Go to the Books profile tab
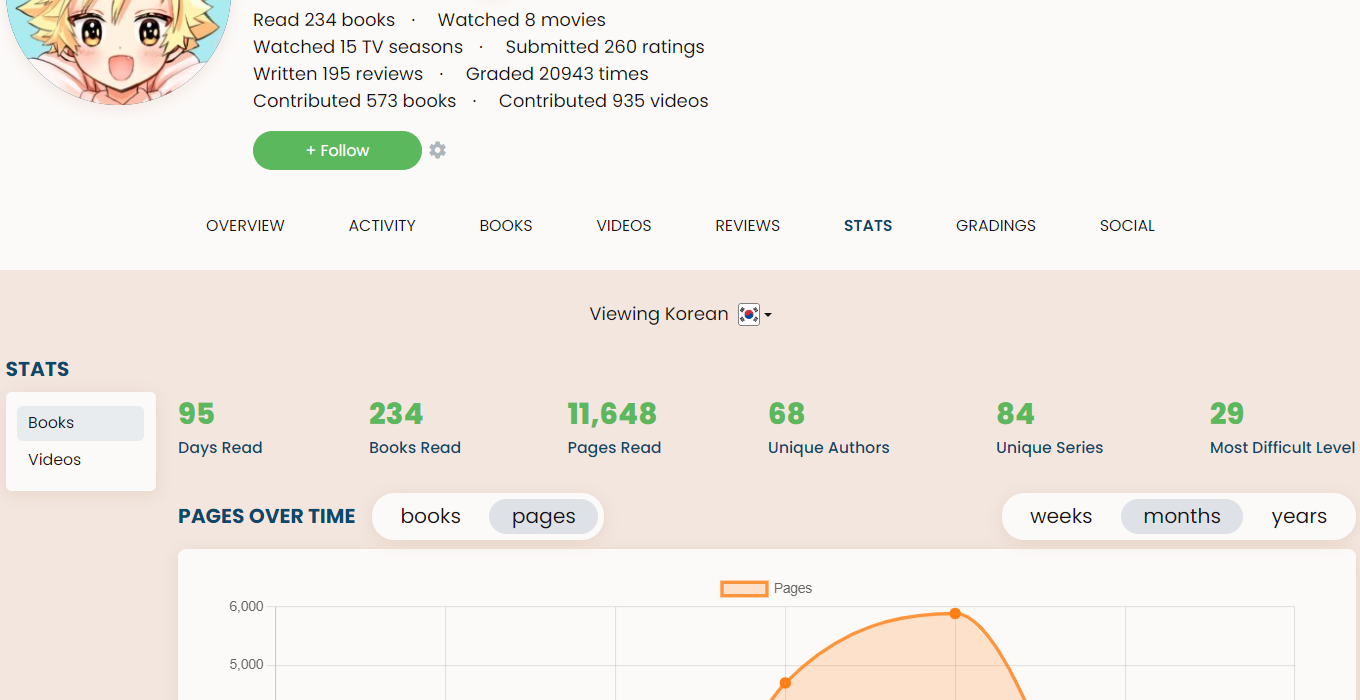The image size is (1360, 700). 506,226
